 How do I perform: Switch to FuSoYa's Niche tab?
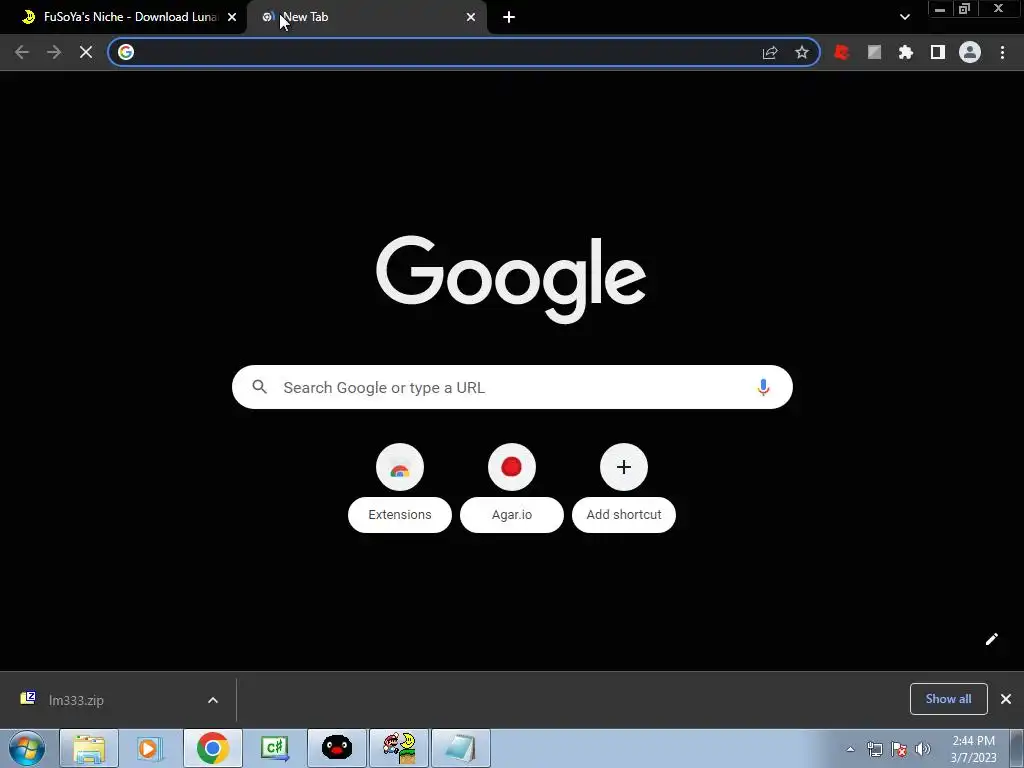coord(123,17)
